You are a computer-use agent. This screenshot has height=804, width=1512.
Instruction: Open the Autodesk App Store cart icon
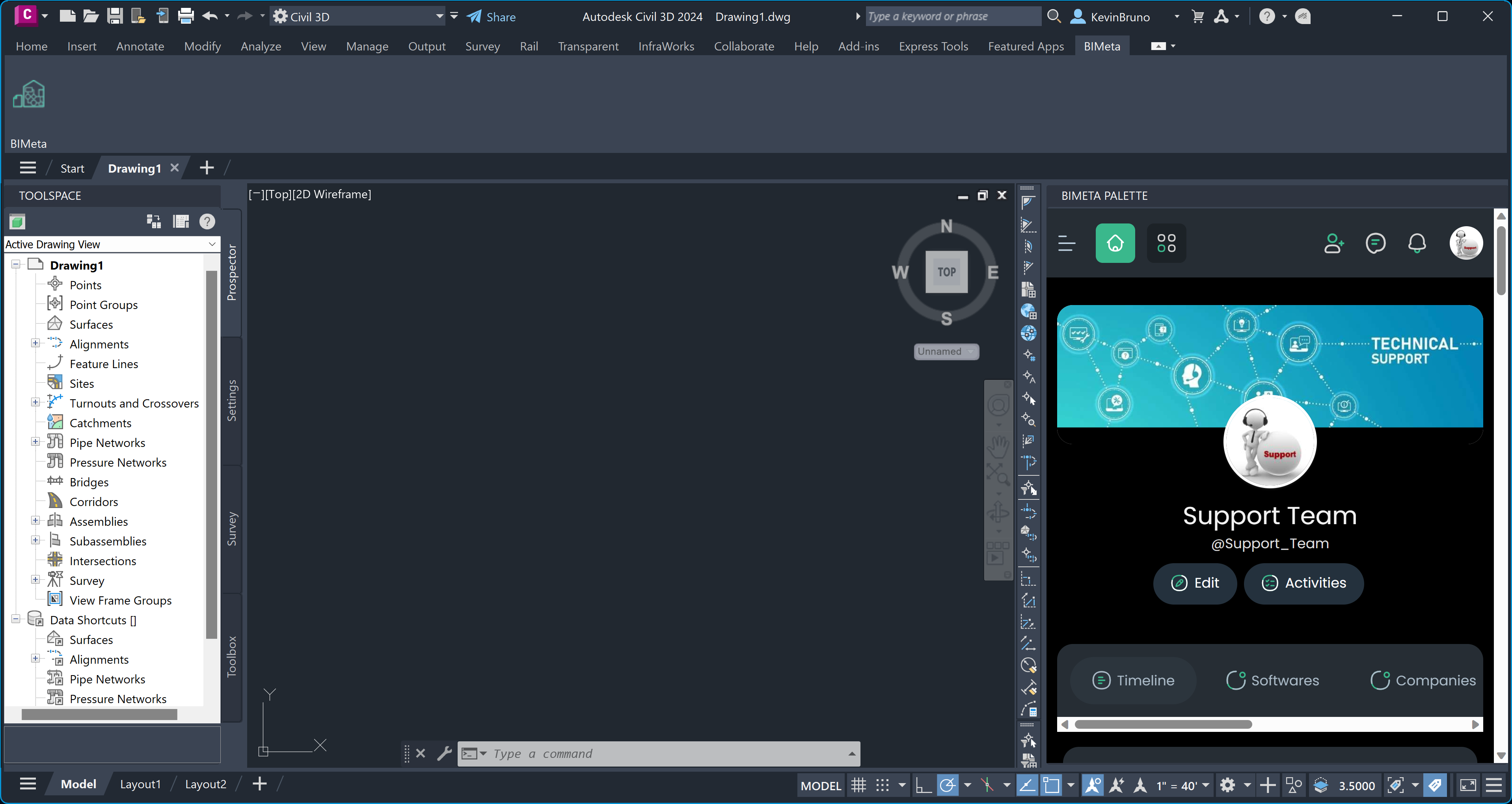pyautogui.click(x=1198, y=17)
